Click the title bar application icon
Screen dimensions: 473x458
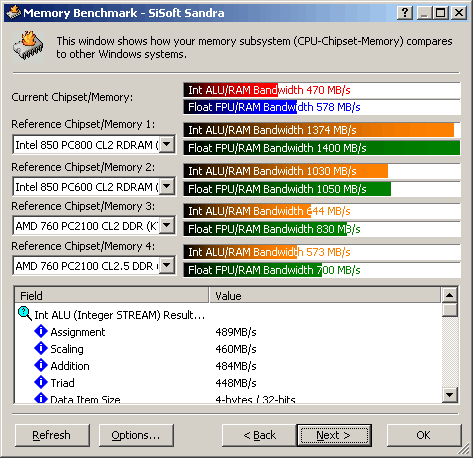coord(13,13)
